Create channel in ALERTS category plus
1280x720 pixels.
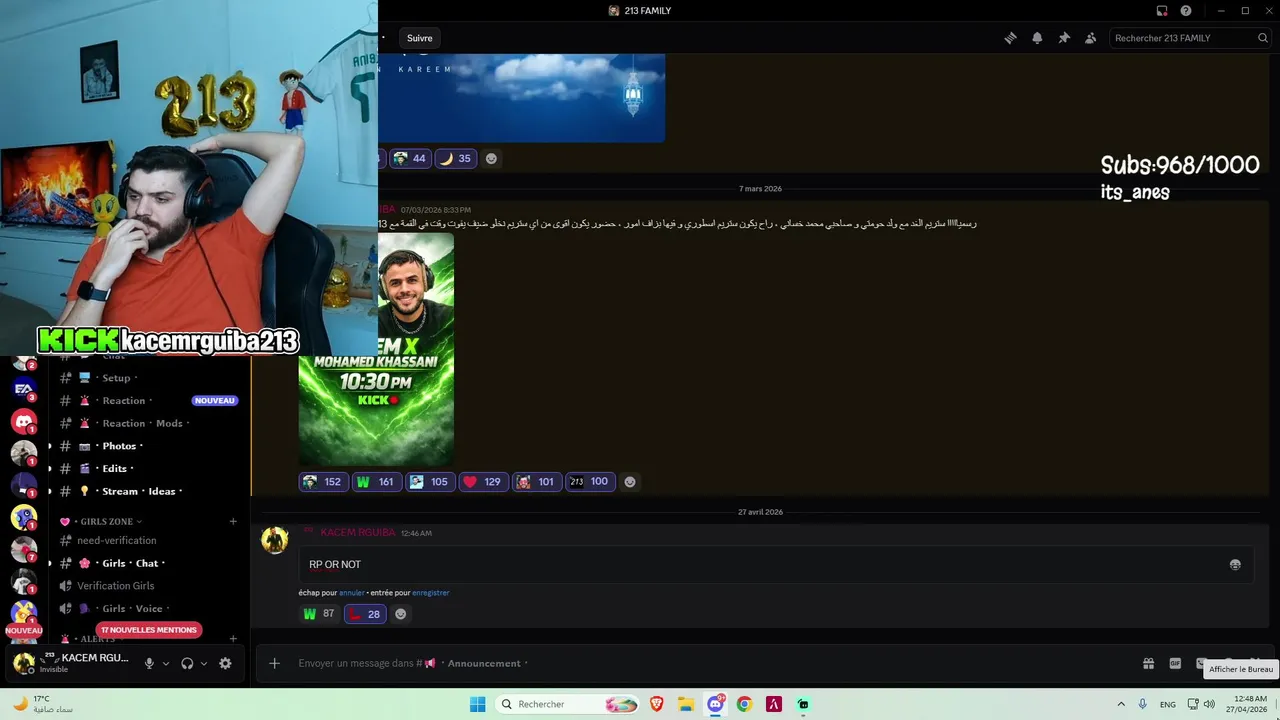(233, 639)
